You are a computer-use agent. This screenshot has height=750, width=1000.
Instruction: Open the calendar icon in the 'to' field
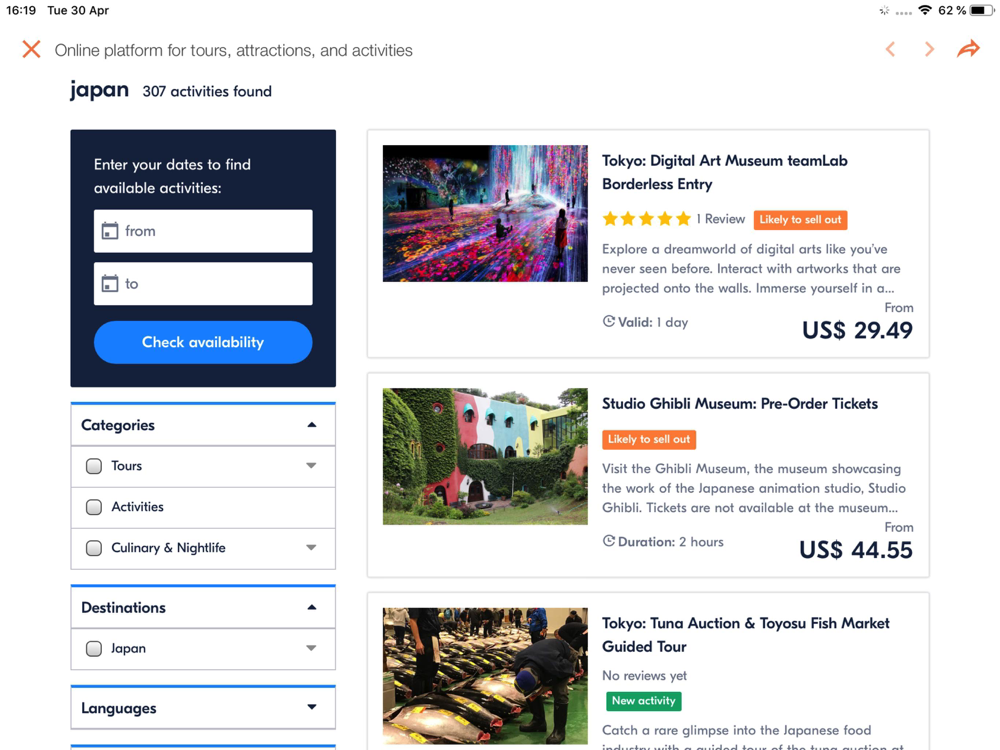tap(110, 283)
